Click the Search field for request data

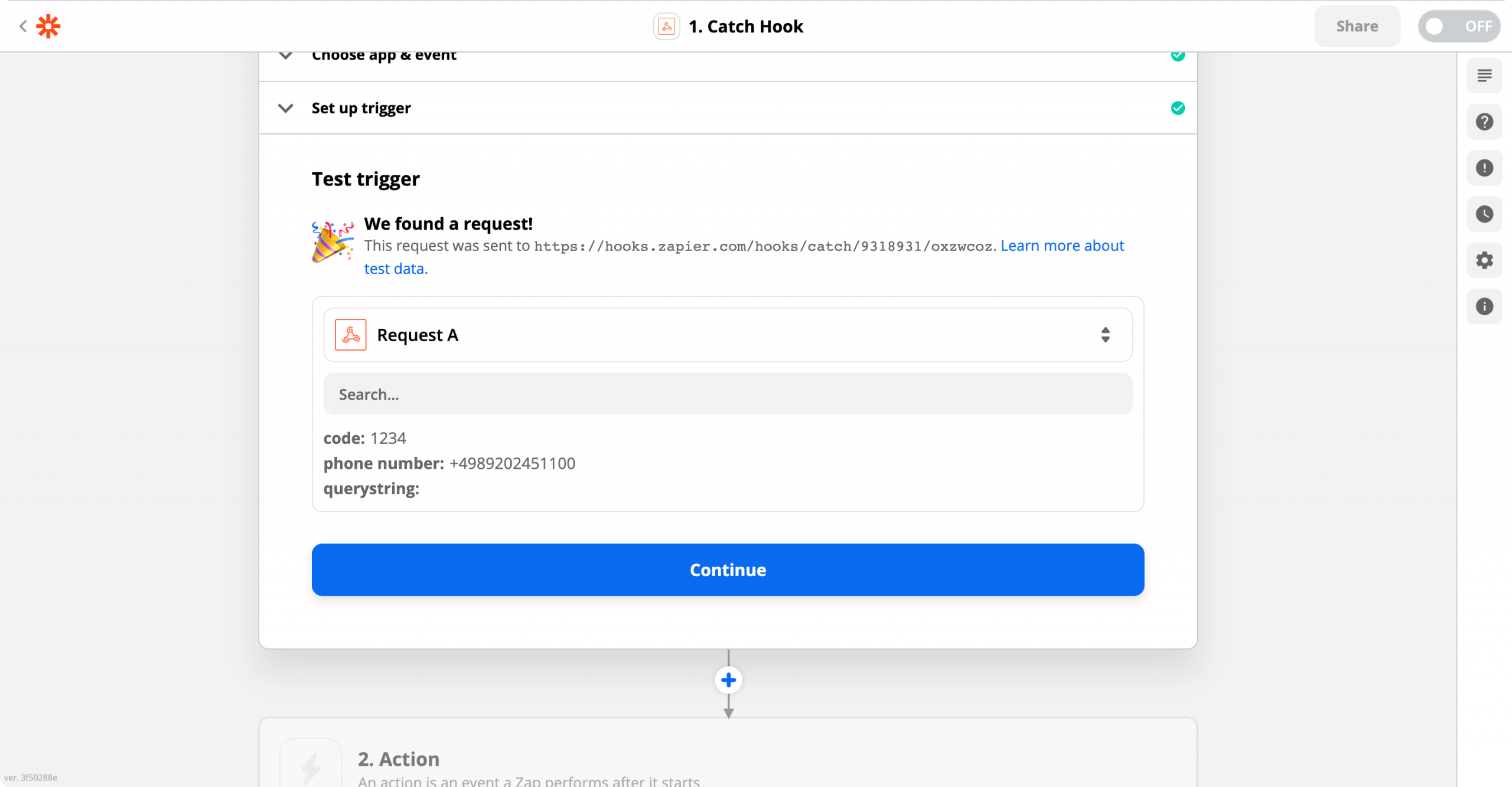point(728,394)
